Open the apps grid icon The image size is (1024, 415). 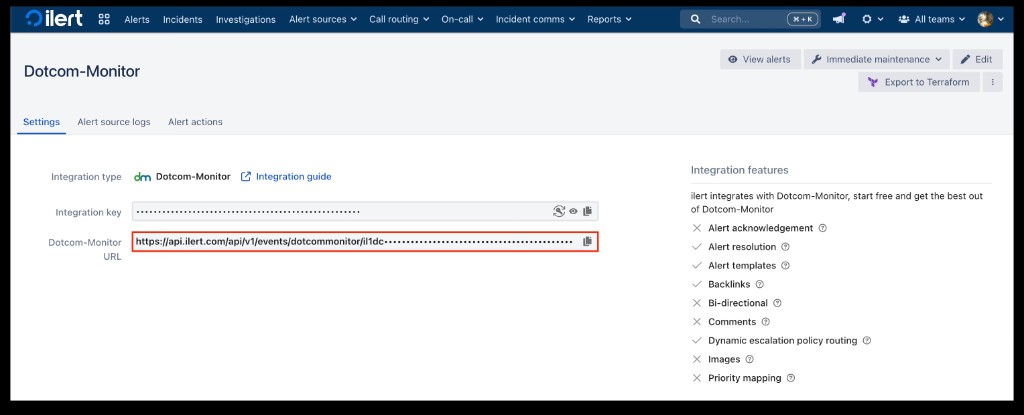[x=104, y=19]
